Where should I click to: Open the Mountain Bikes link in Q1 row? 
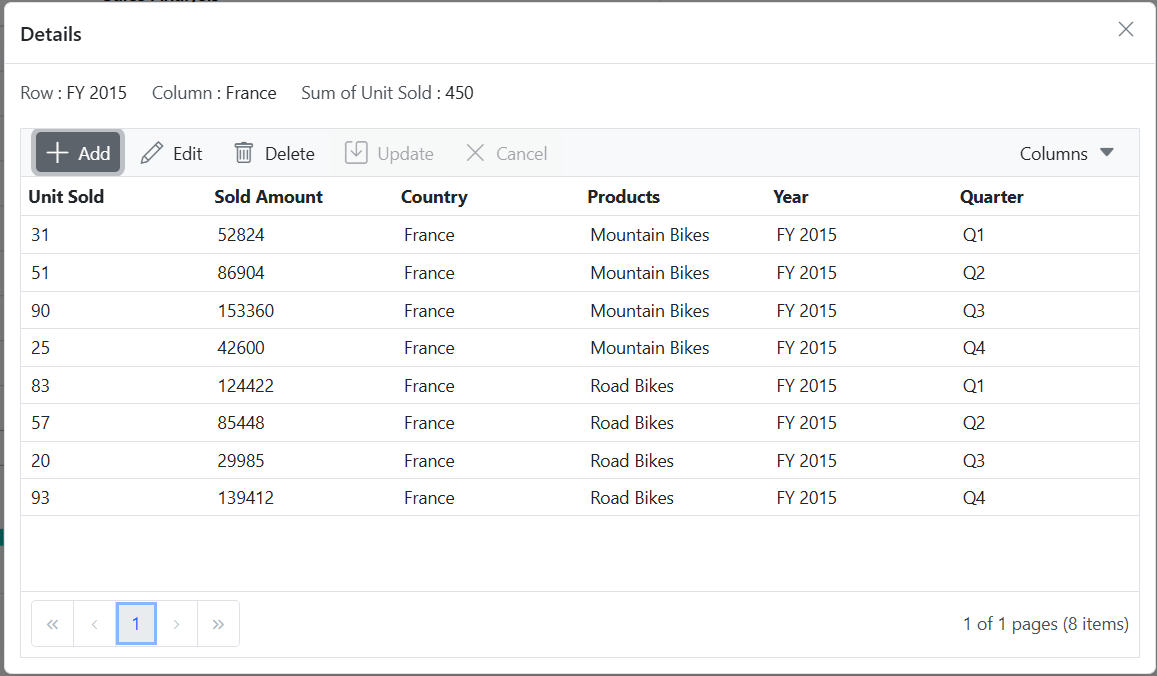(x=649, y=234)
